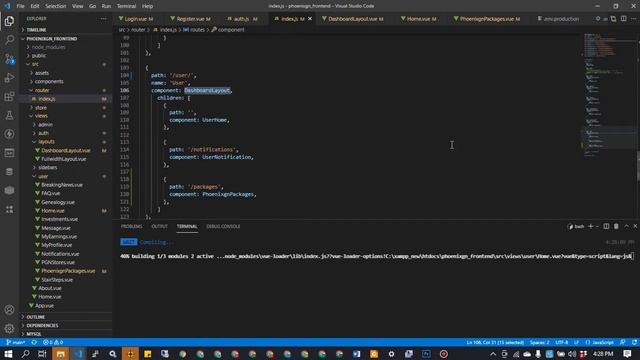Viewport: 640px width, 360px height.
Task: Open the editor More Actions menu
Action: [x=633, y=19]
